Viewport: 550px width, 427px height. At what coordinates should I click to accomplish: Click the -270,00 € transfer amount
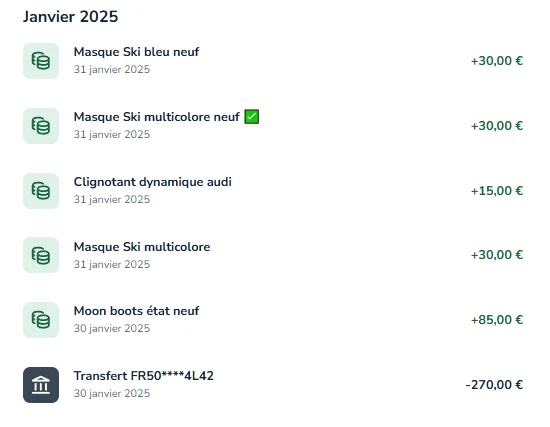pyautogui.click(x=494, y=385)
